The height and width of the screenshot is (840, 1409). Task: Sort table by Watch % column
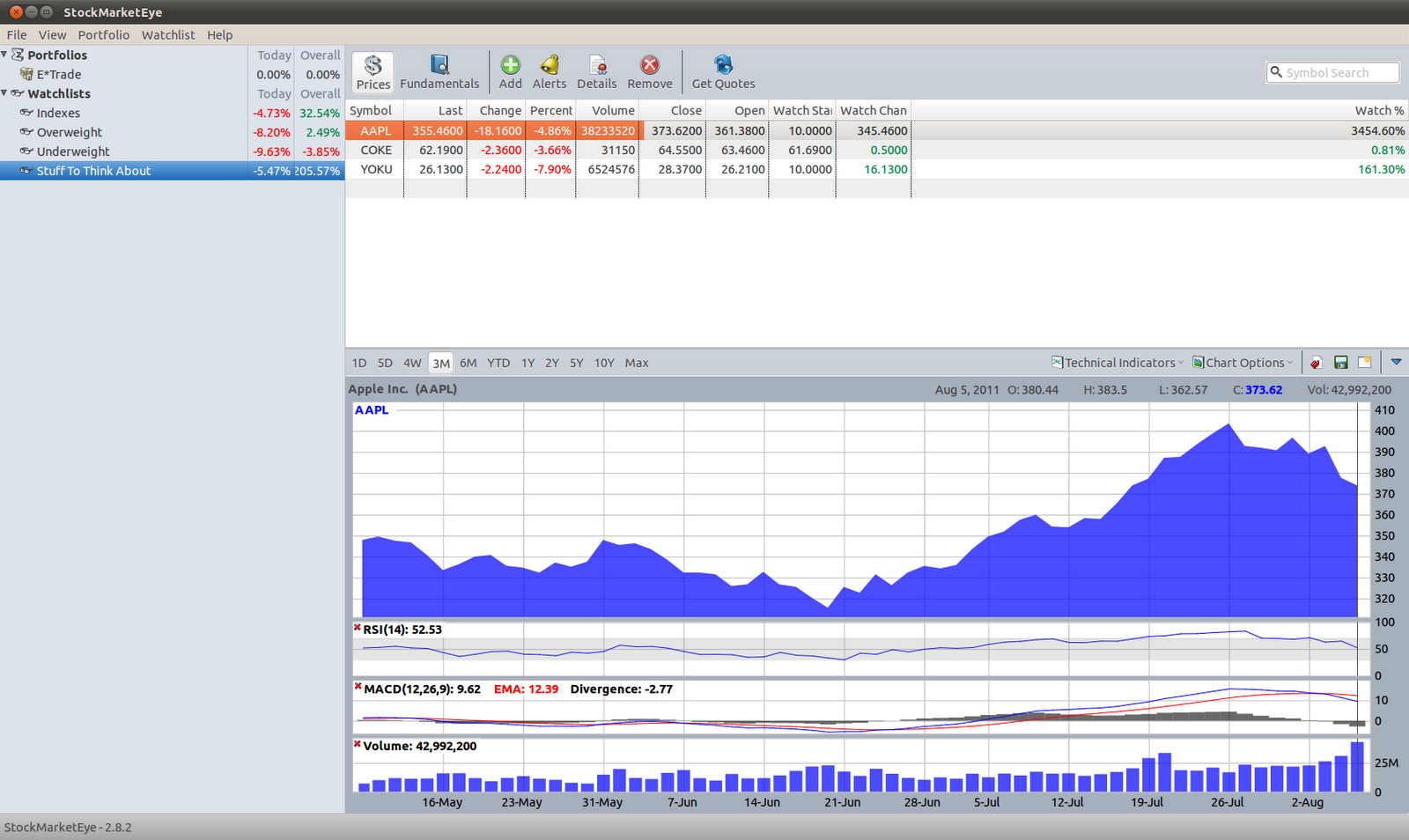point(1160,110)
